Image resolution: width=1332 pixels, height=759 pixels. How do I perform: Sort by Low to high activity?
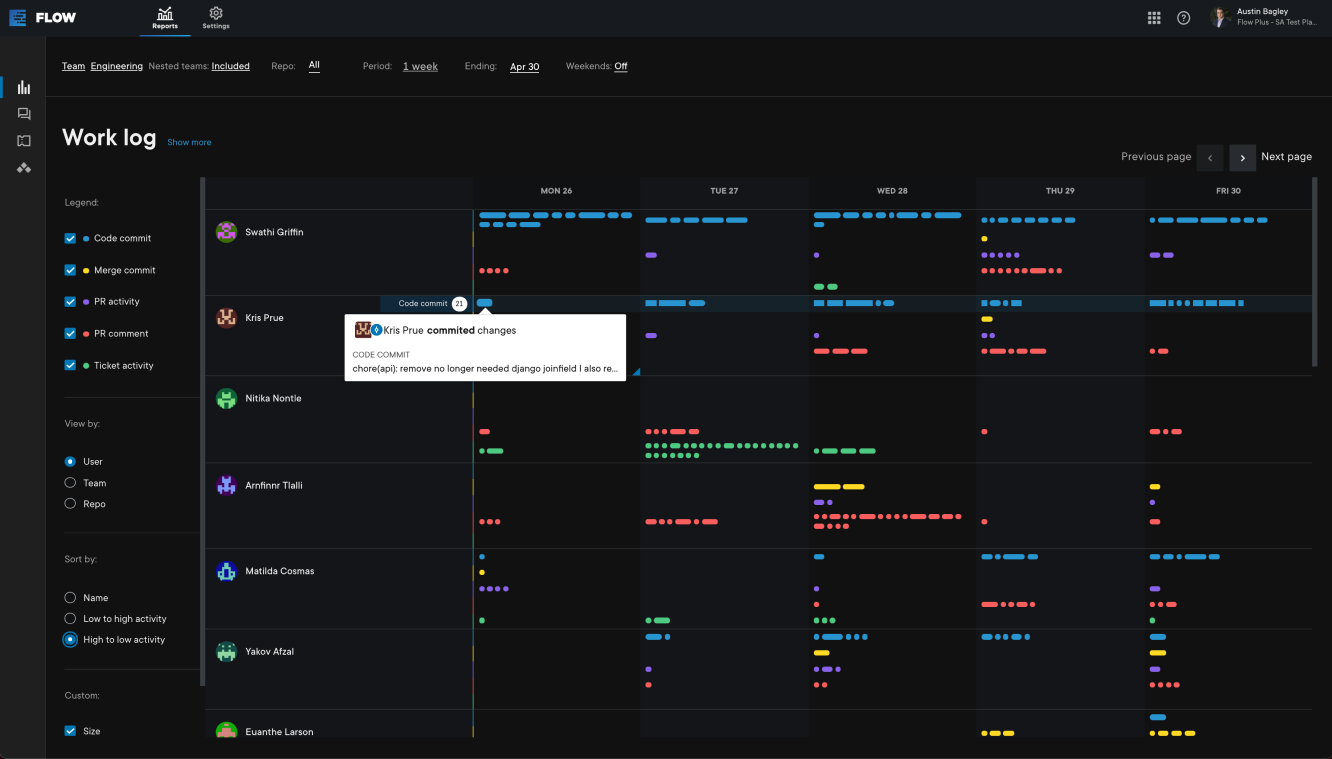click(x=70, y=618)
